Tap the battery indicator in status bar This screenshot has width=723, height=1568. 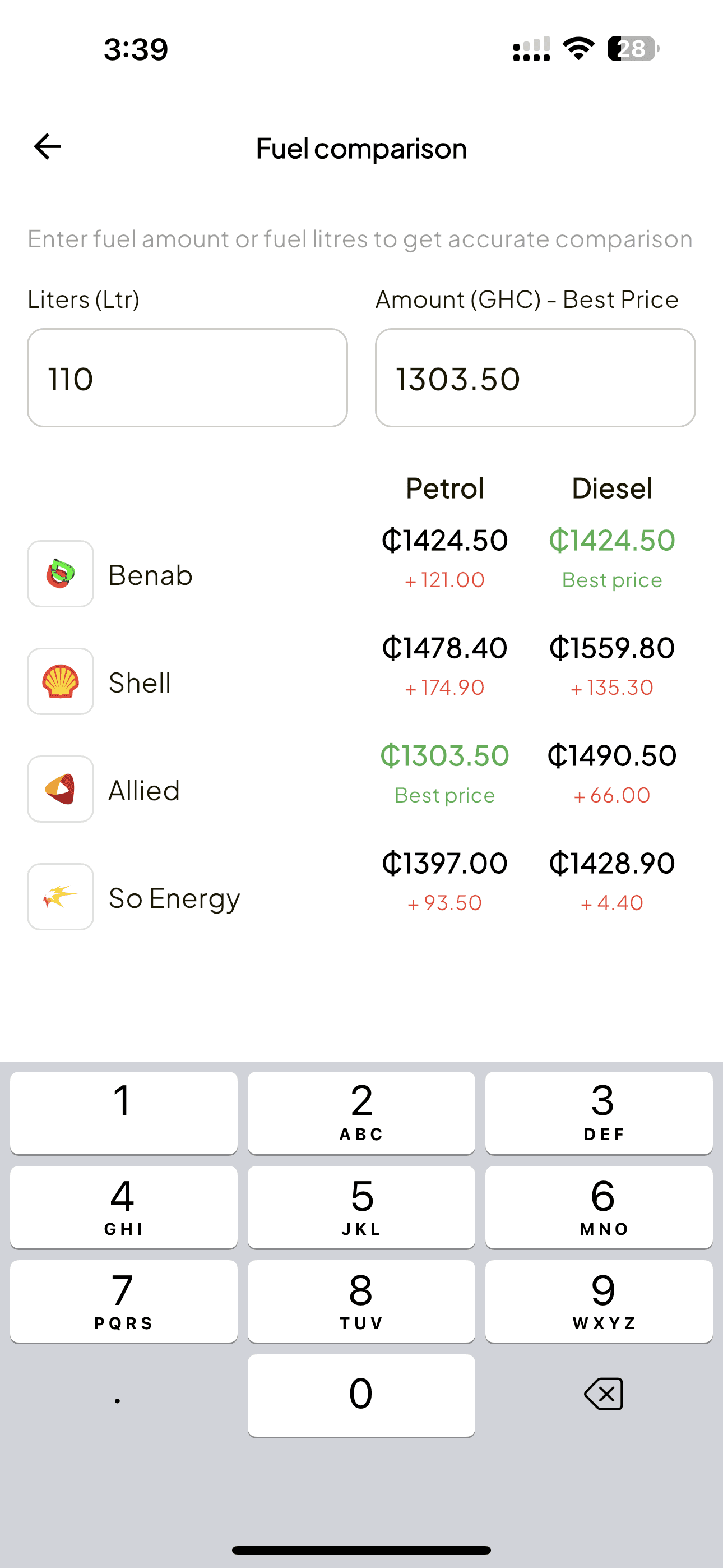[x=632, y=49]
